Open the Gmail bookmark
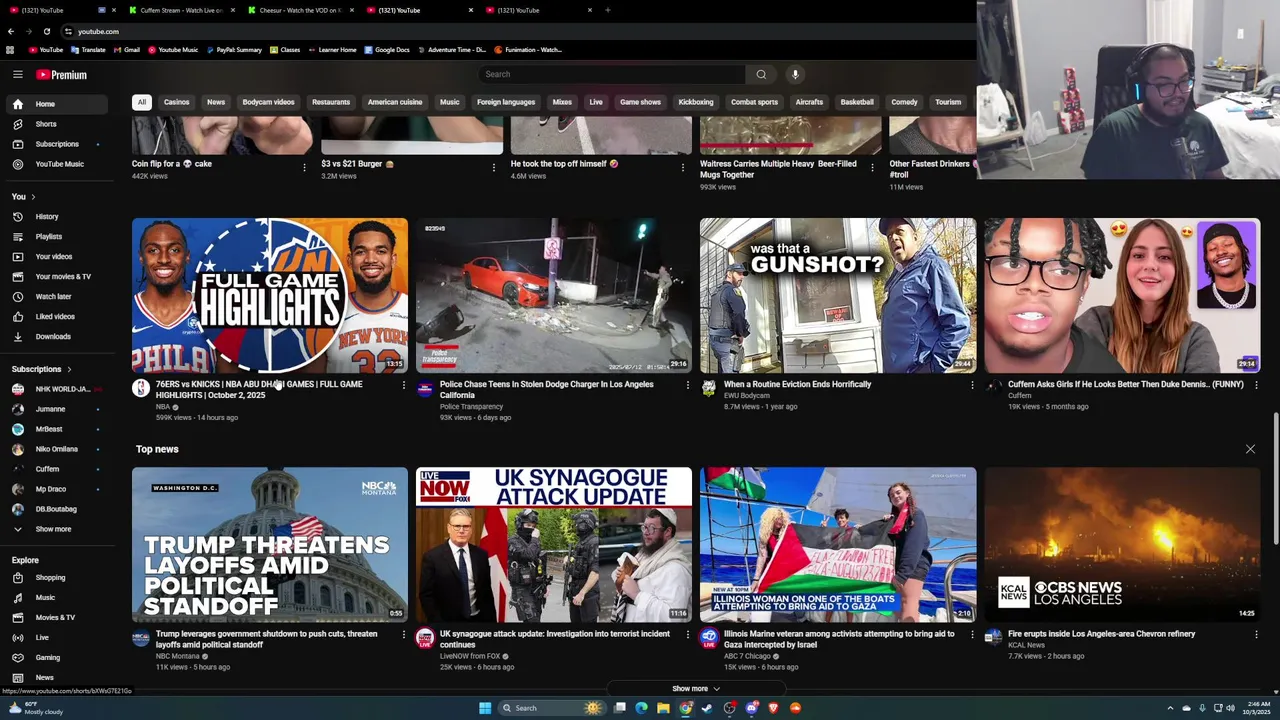This screenshot has height=720, width=1280. point(127,49)
